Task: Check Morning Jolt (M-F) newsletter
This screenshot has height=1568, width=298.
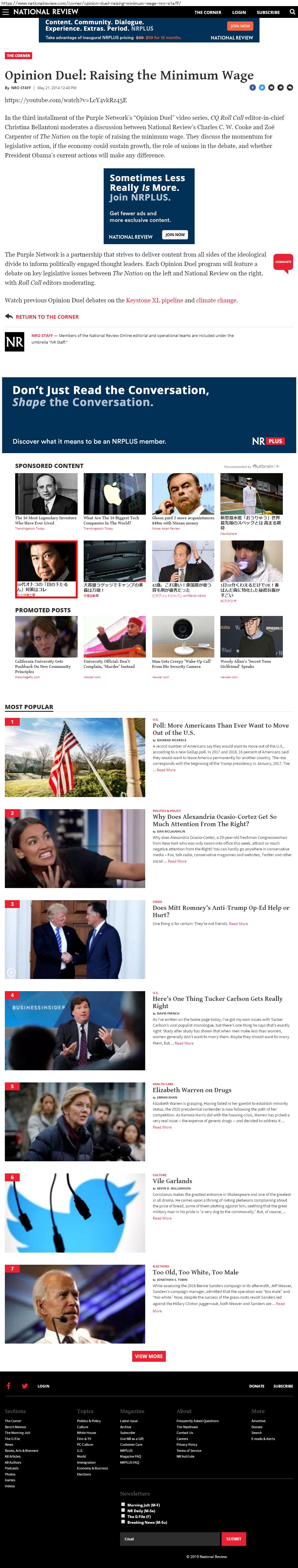Action: pyautogui.click(x=123, y=1504)
